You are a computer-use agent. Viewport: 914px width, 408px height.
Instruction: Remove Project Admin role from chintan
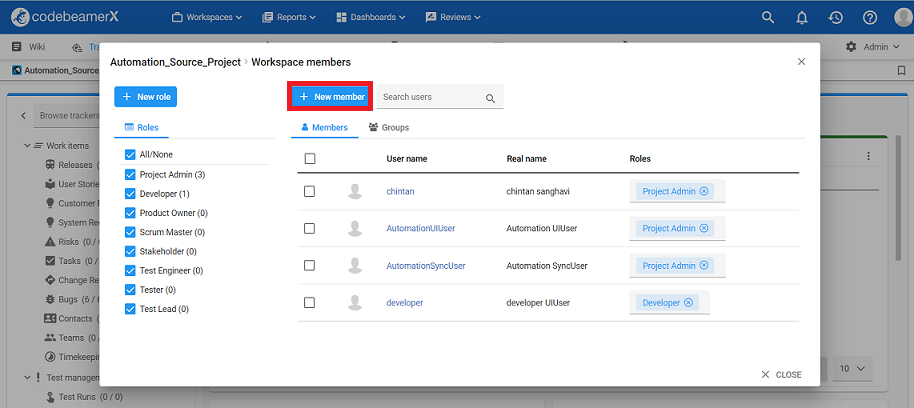(703, 191)
